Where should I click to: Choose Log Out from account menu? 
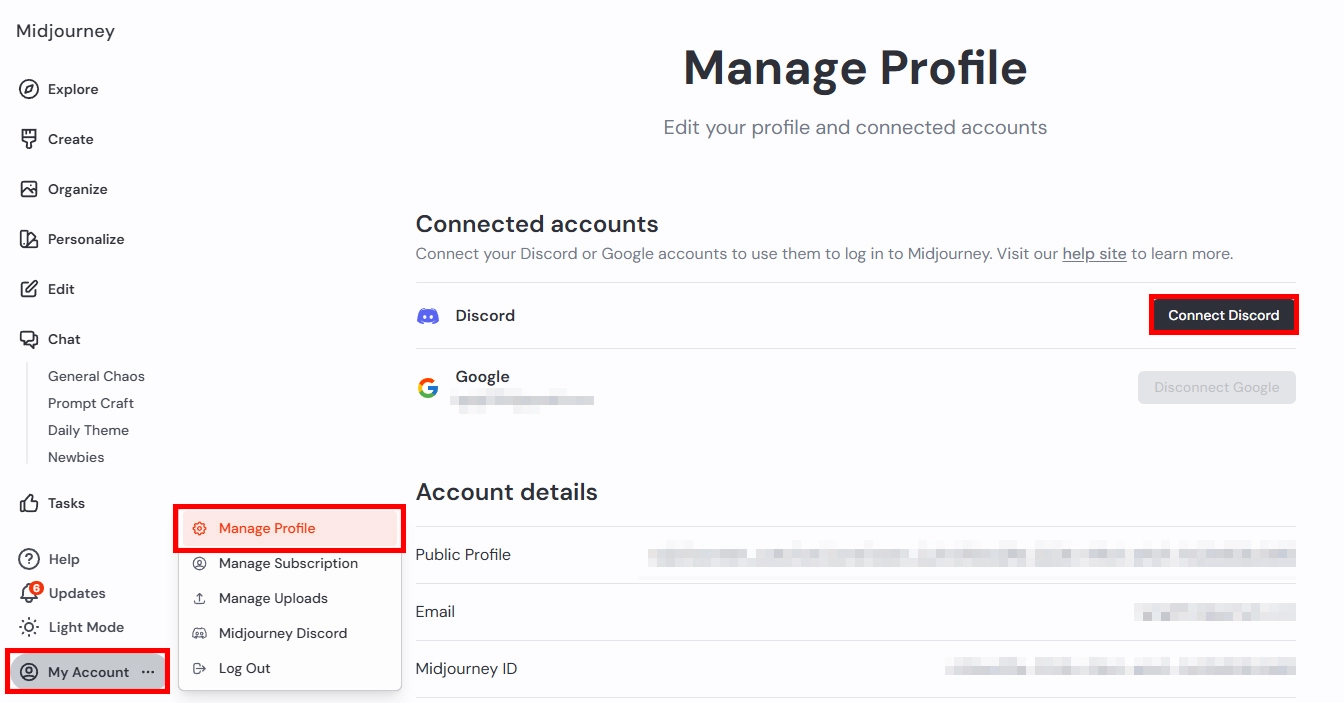coord(290,668)
